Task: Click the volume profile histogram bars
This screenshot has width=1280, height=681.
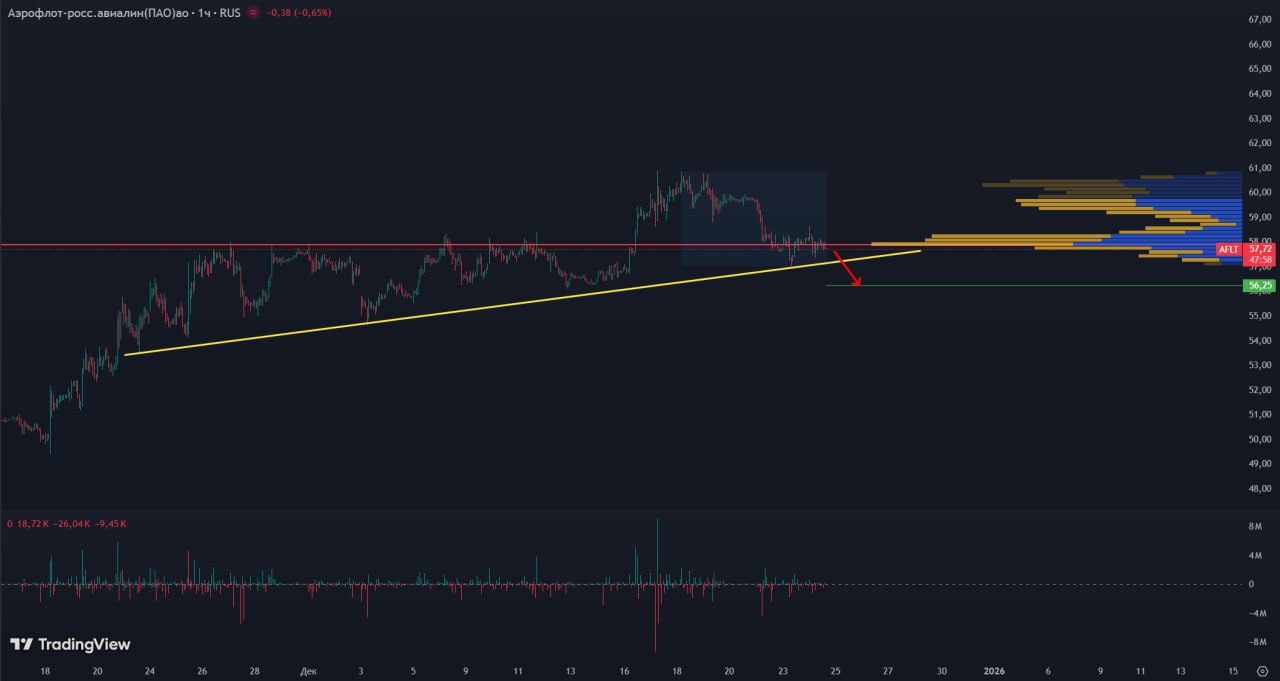Action: (x=1150, y=215)
